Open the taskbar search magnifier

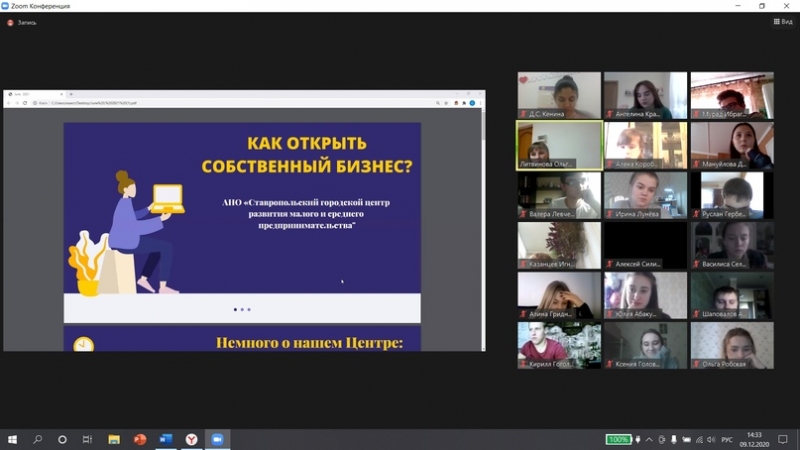[x=37, y=439]
